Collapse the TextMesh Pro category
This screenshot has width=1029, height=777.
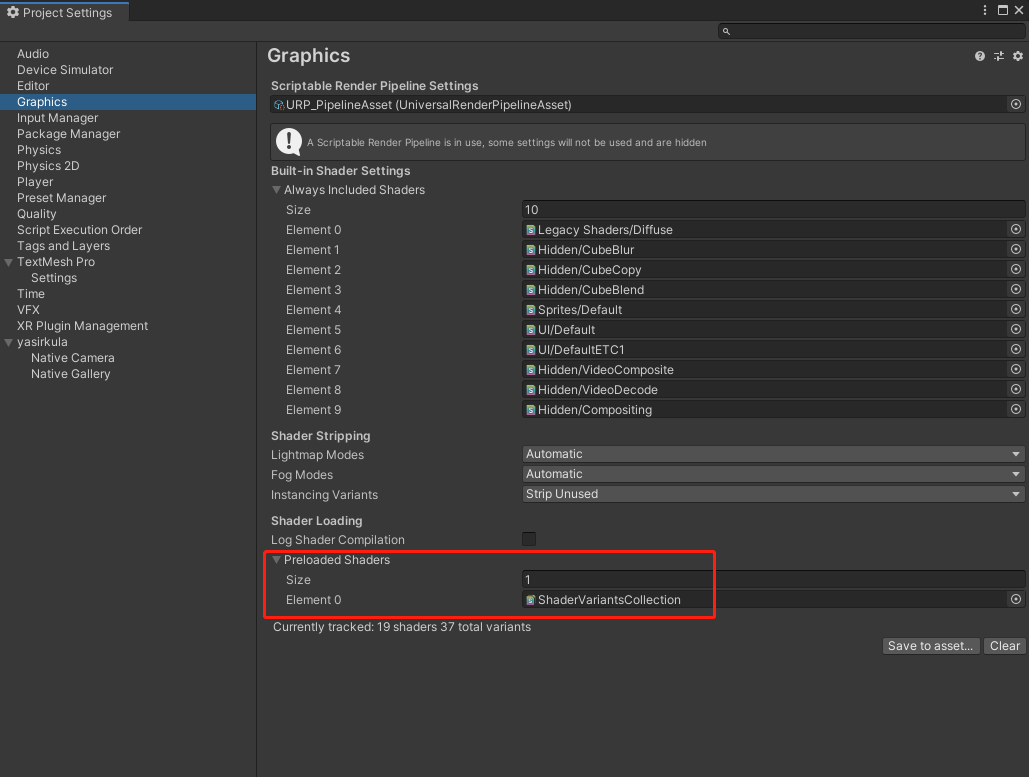(9, 262)
